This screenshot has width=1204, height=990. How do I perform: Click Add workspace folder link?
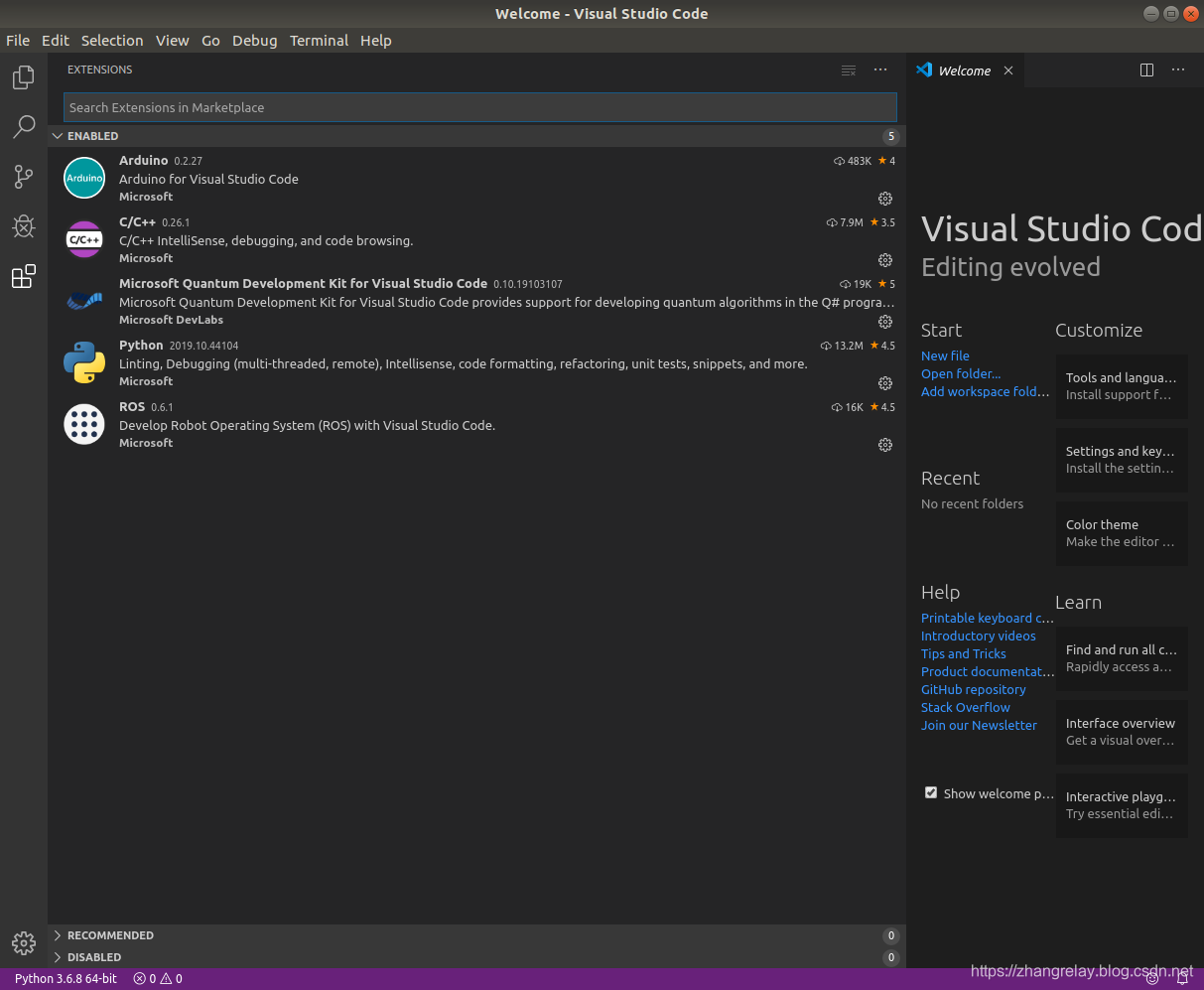coord(985,391)
